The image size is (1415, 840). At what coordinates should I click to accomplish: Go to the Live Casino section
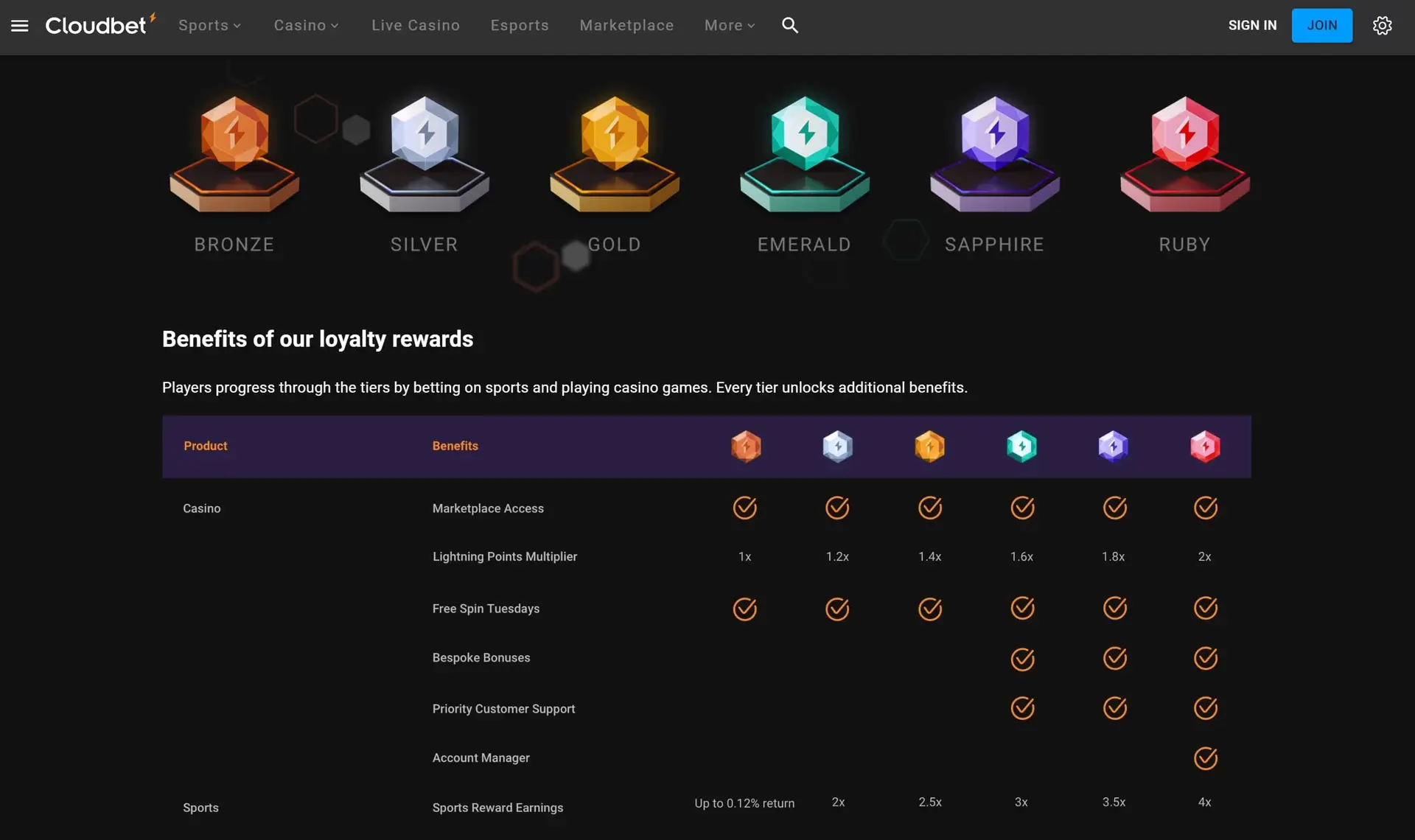point(416,25)
